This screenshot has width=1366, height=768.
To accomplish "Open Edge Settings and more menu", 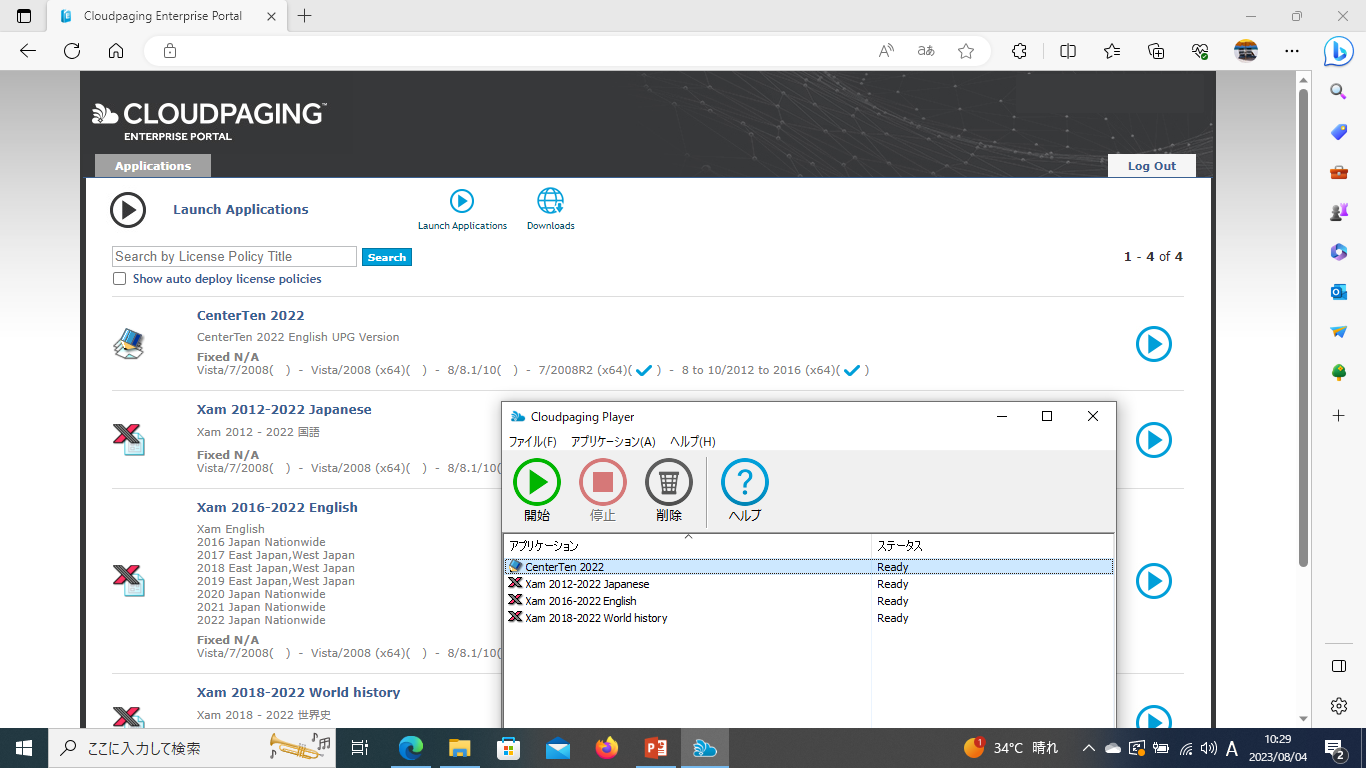I will (1292, 51).
